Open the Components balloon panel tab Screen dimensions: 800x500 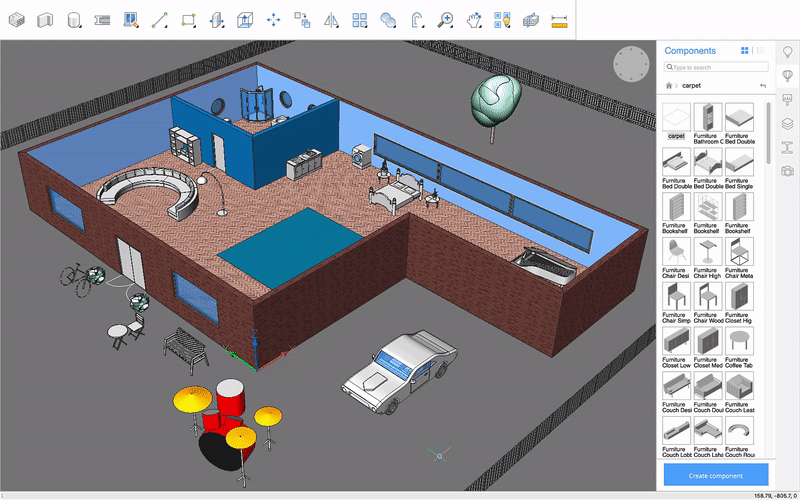pos(788,76)
